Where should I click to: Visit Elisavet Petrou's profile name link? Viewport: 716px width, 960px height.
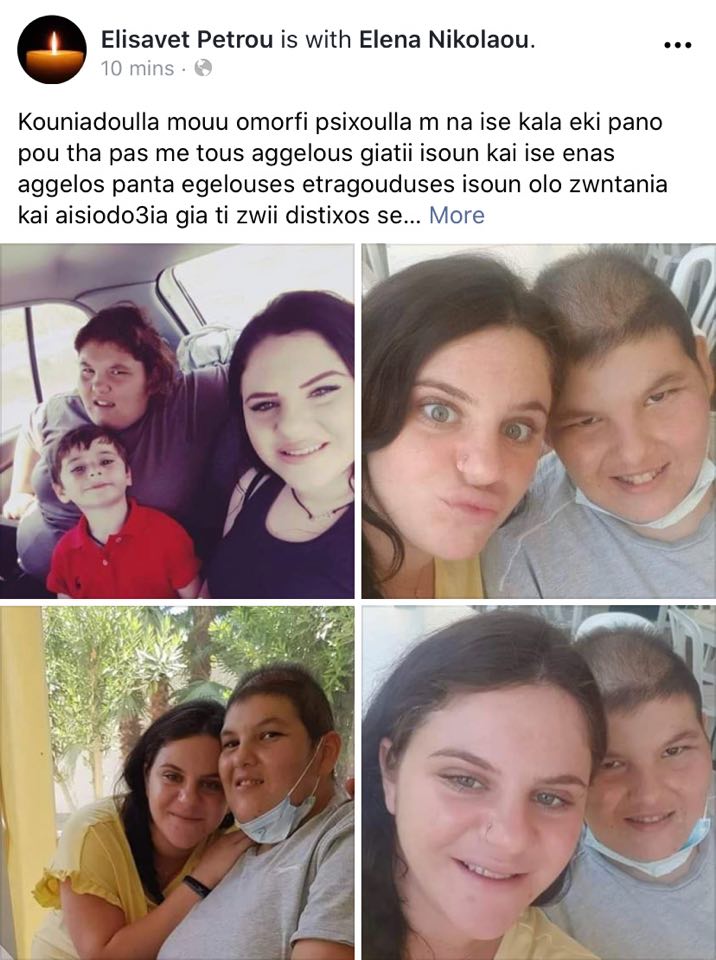pyautogui.click(x=187, y=40)
